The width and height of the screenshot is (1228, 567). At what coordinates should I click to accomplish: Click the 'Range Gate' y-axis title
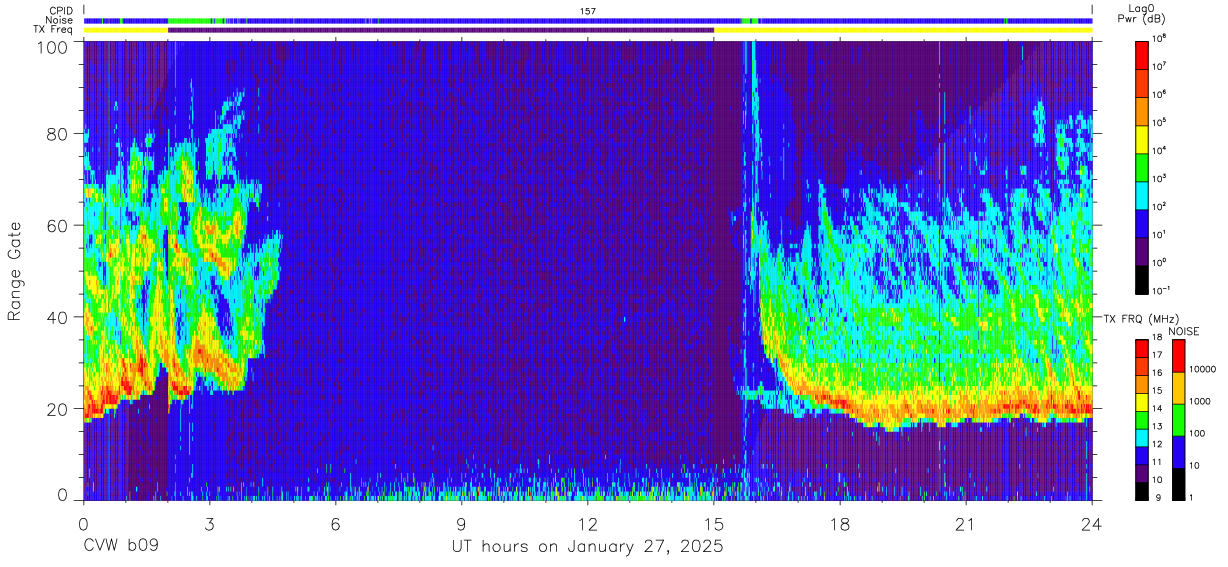coord(16,272)
